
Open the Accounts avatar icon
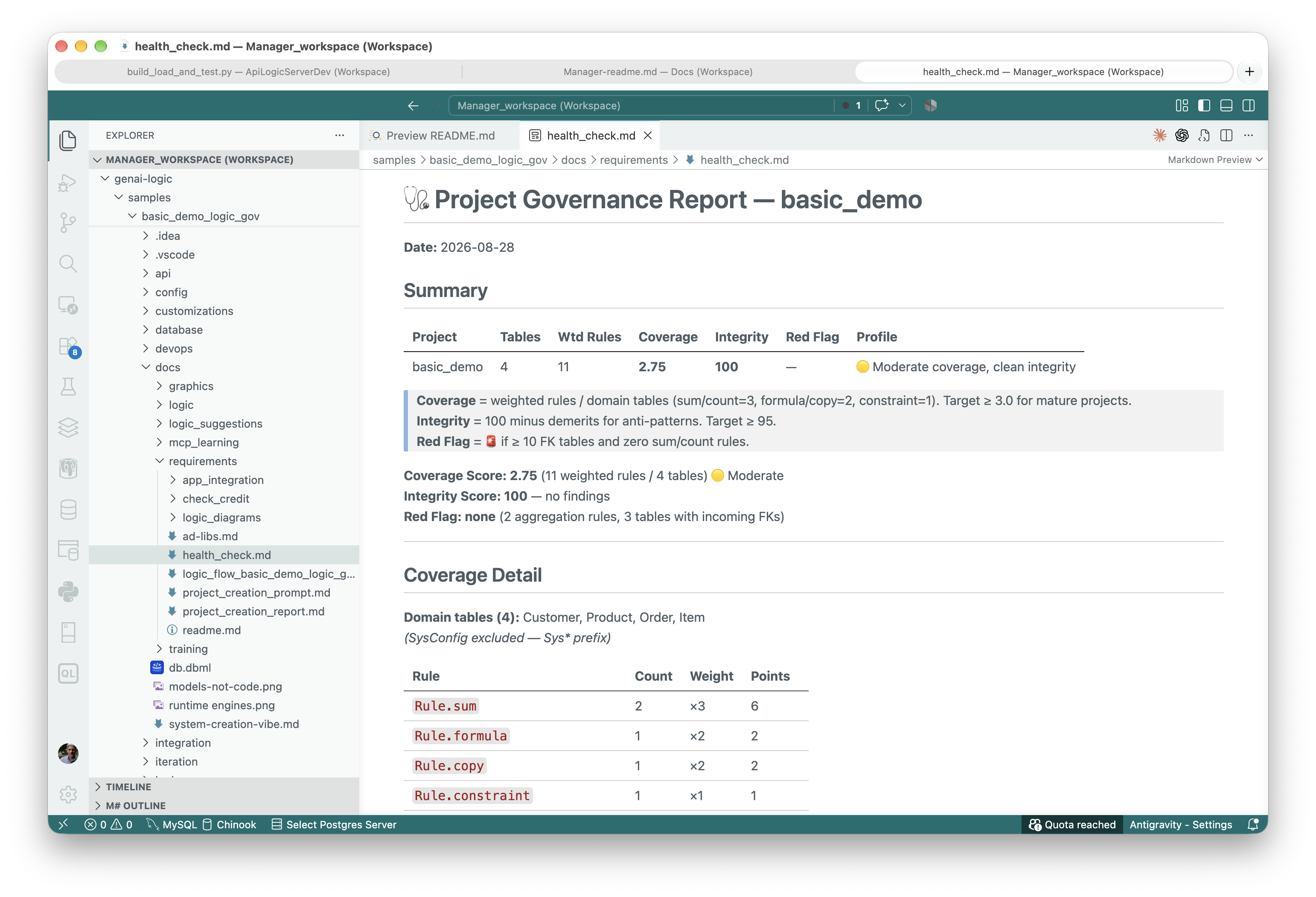[68, 753]
